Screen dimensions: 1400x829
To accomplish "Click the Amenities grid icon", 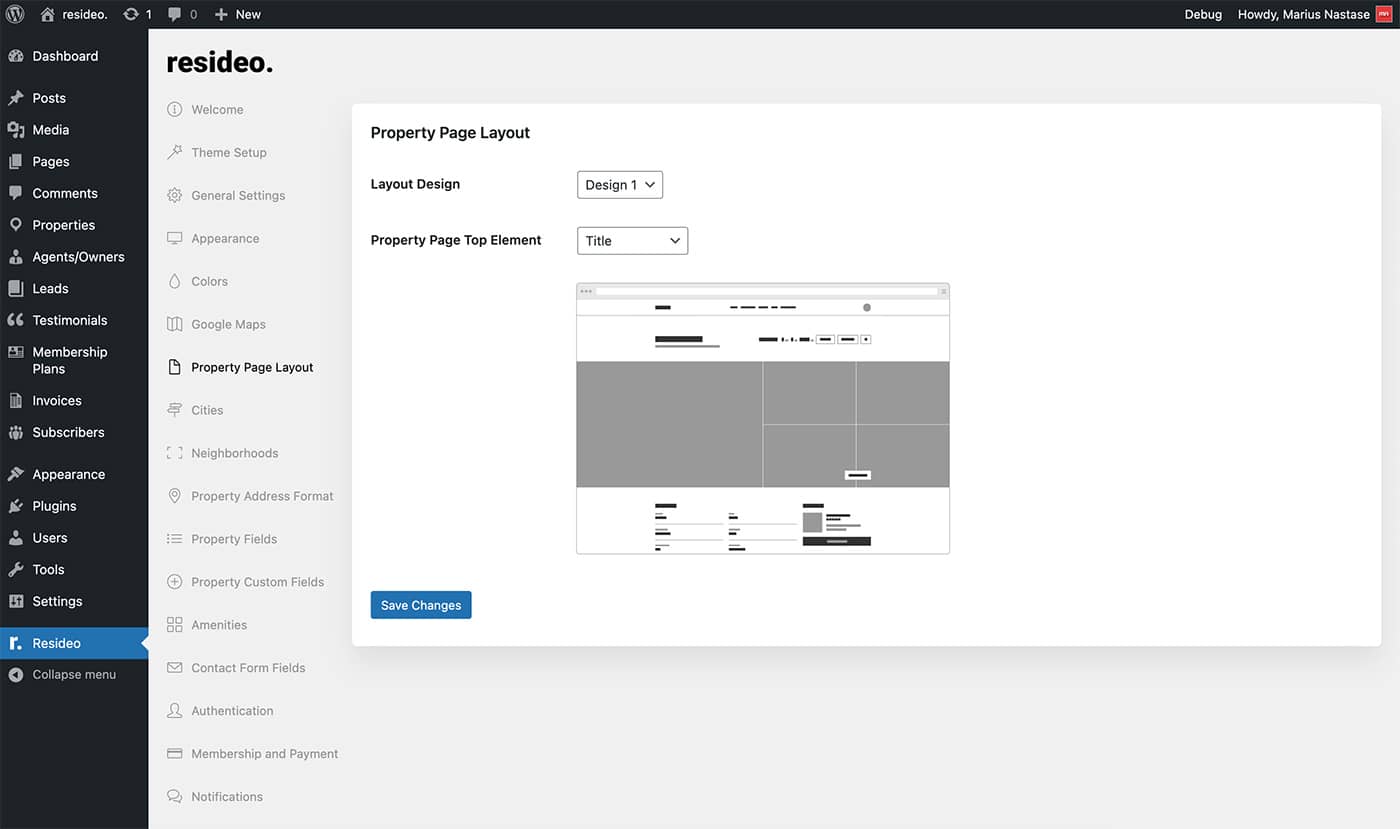I will click(x=174, y=625).
